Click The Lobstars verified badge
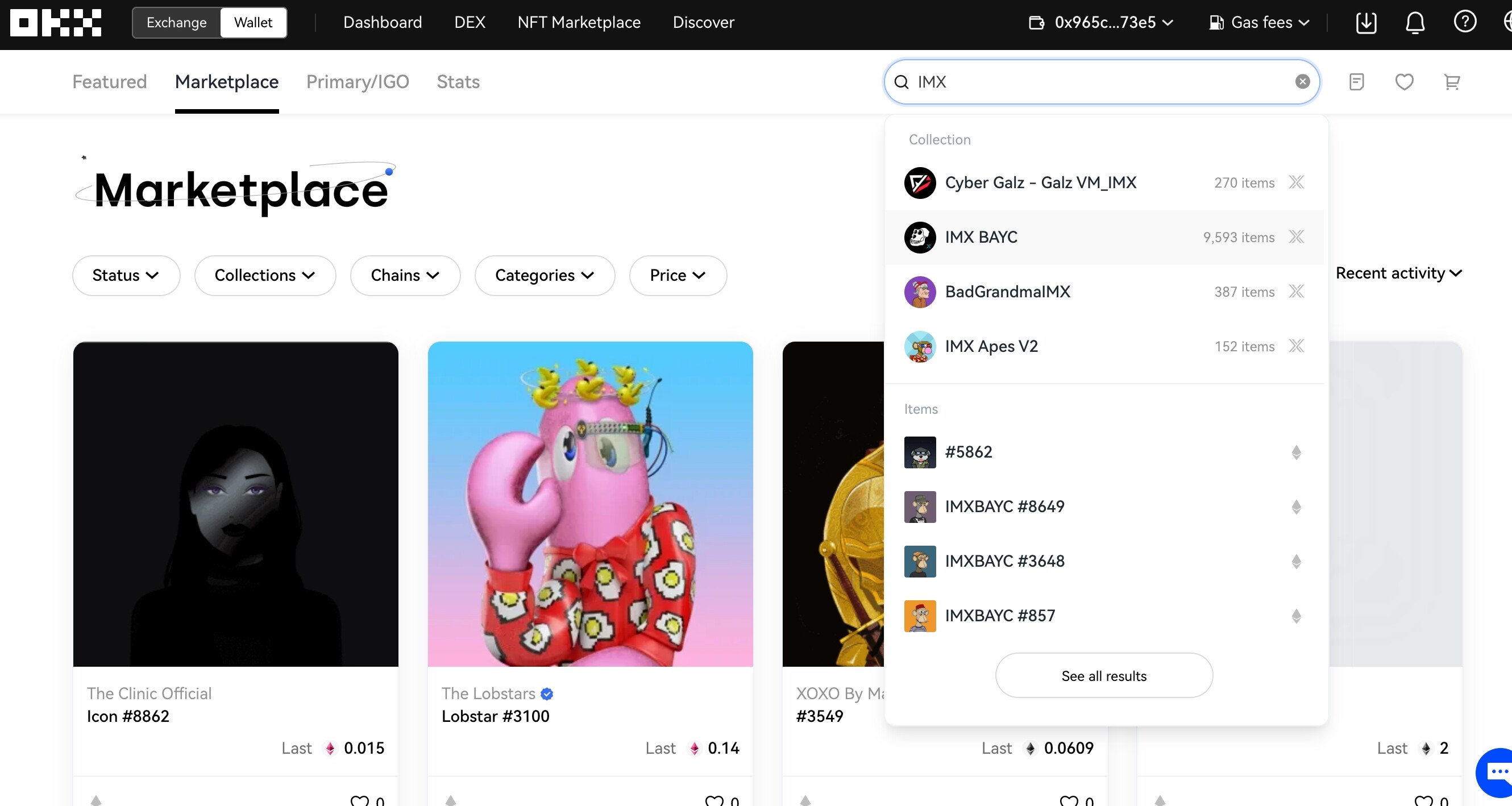Image resolution: width=1512 pixels, height=806 pixels. point(546,694)
